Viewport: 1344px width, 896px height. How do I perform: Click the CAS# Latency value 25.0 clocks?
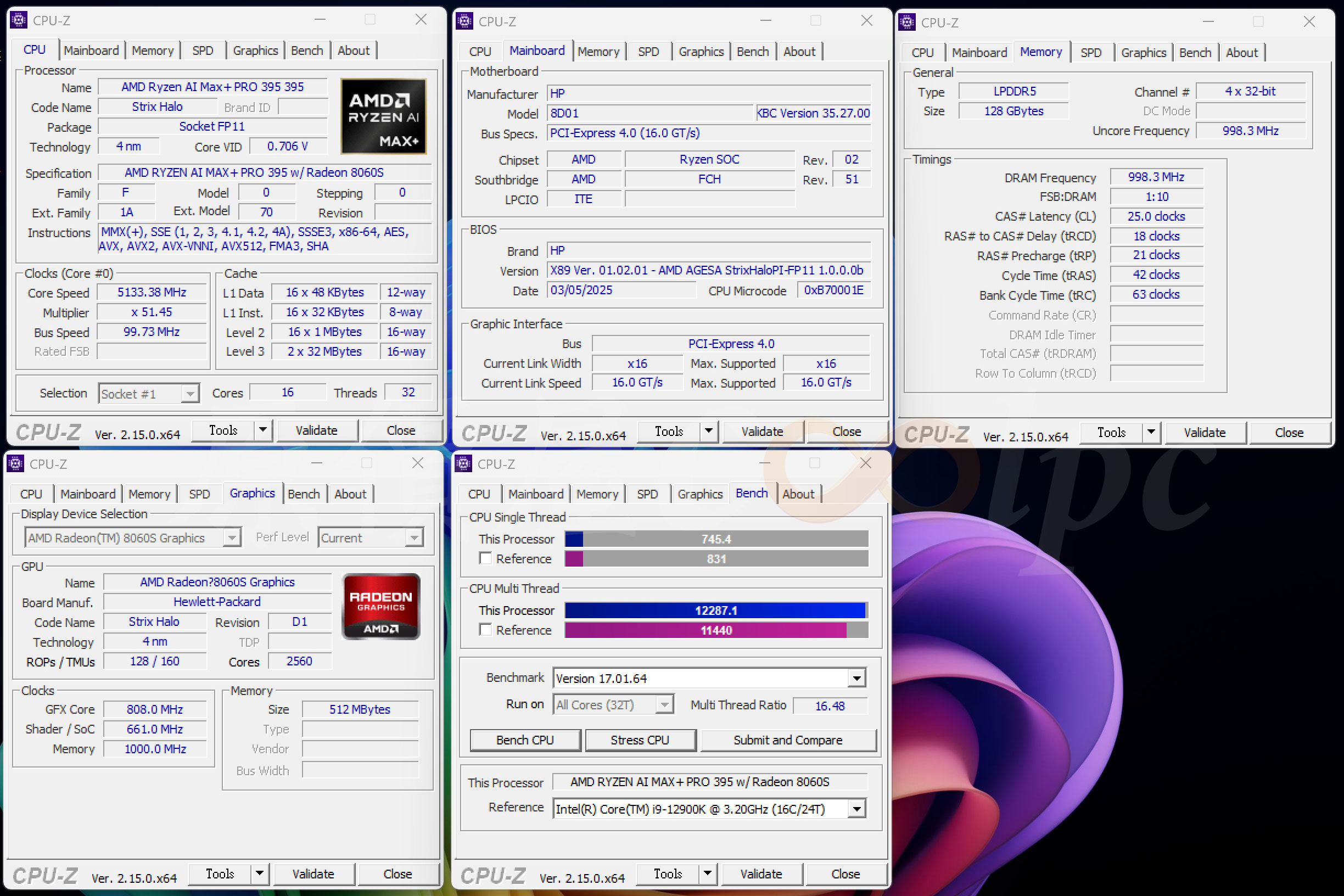tap(1157, 216)
